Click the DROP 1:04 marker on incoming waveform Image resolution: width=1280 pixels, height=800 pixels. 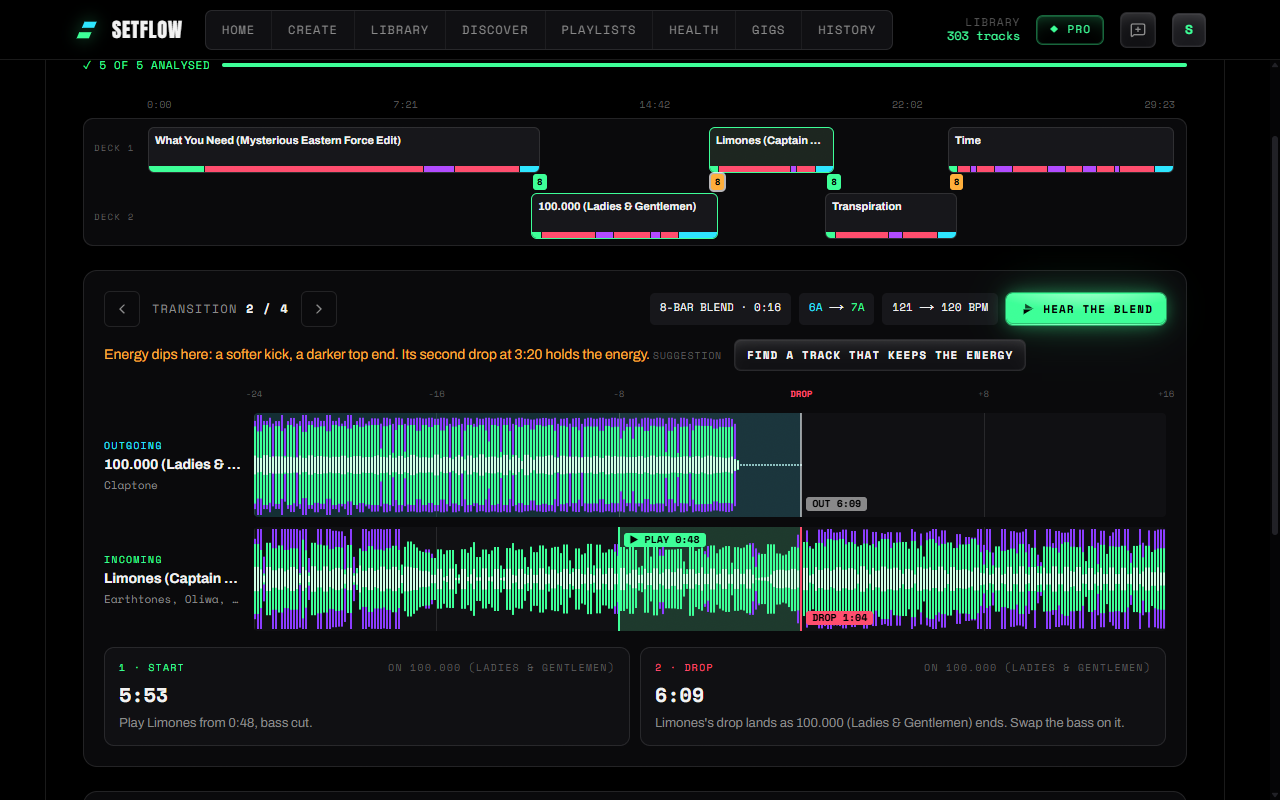click(x=840, y=618)
